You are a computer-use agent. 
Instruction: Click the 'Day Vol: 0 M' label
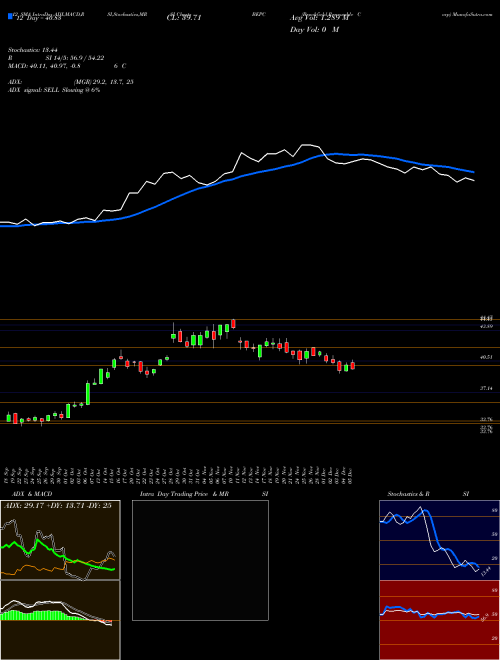tap(314, 30)
